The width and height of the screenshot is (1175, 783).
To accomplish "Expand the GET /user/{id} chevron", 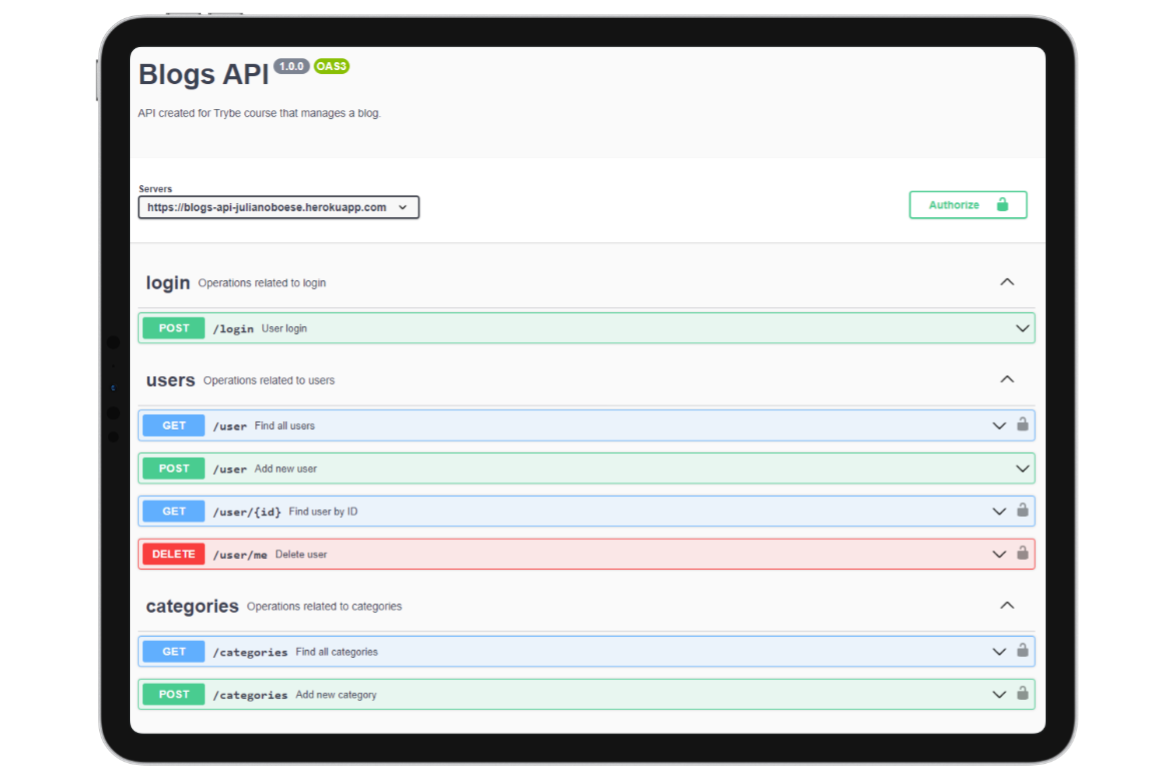I will (999, 511).
